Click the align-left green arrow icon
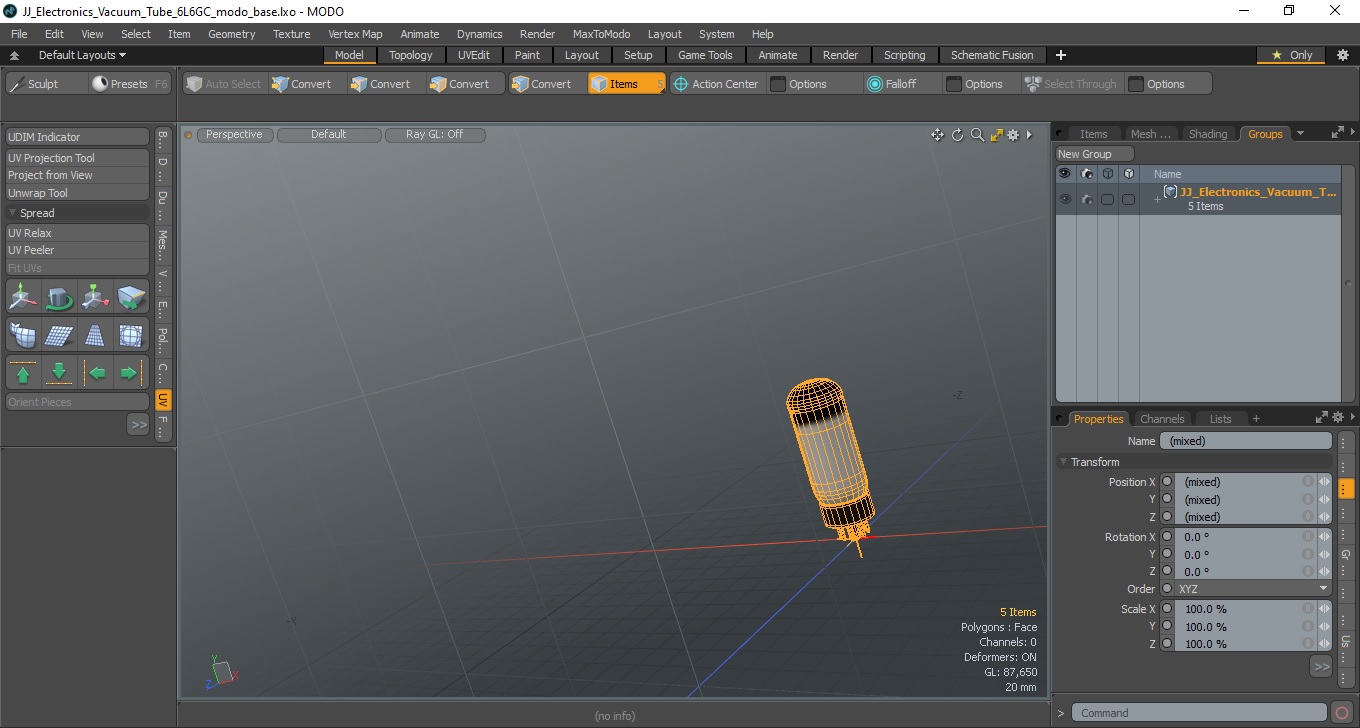Image resolution: width=1360 pixels, height=728 pixels. click(95, 373)
